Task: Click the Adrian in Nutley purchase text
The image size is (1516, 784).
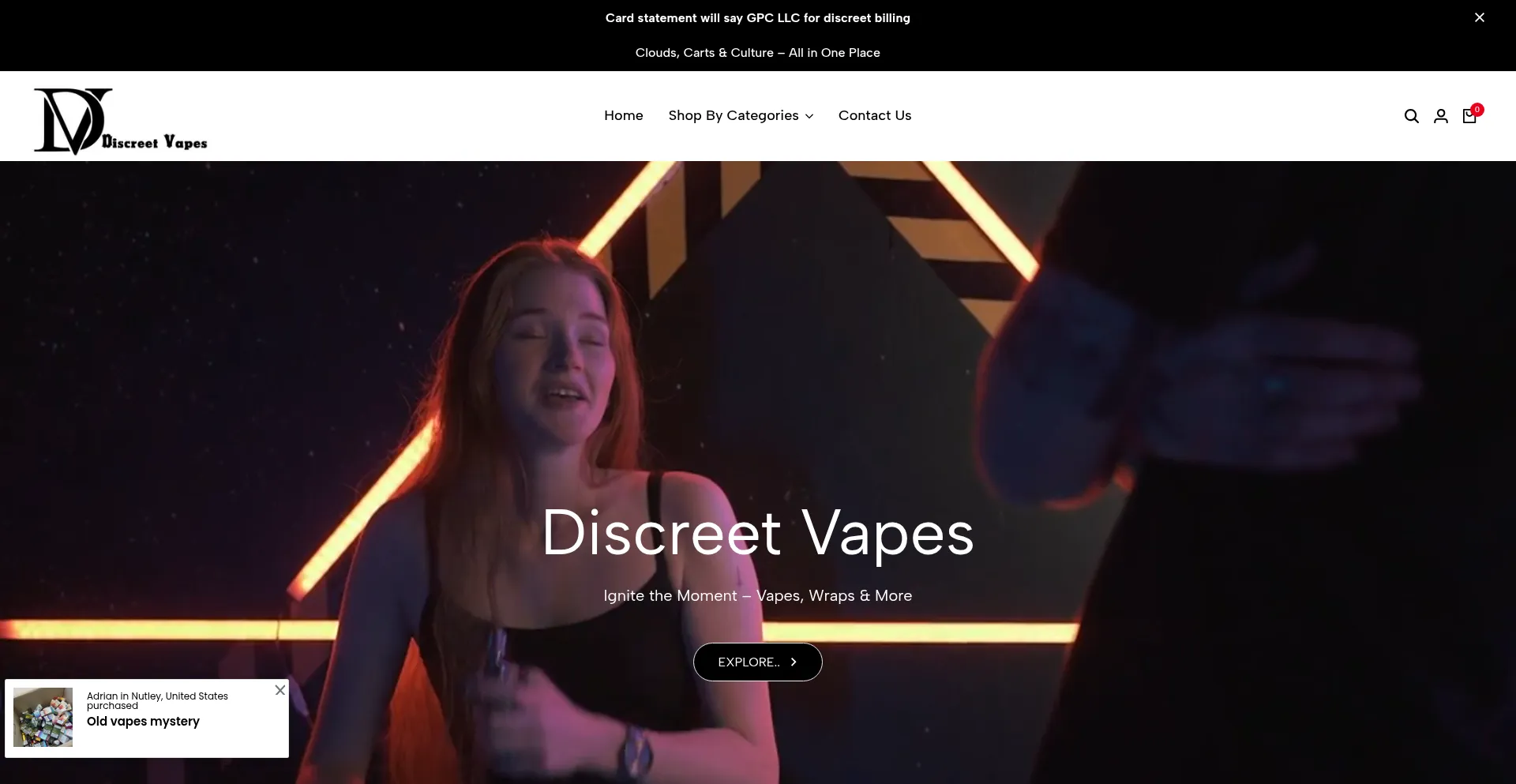Action: [157, 700]
